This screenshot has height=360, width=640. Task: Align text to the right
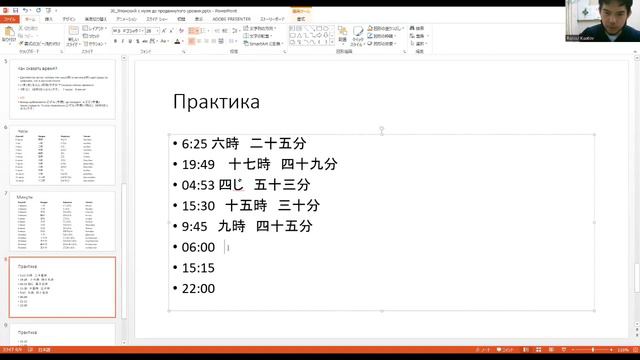[207, 41]
